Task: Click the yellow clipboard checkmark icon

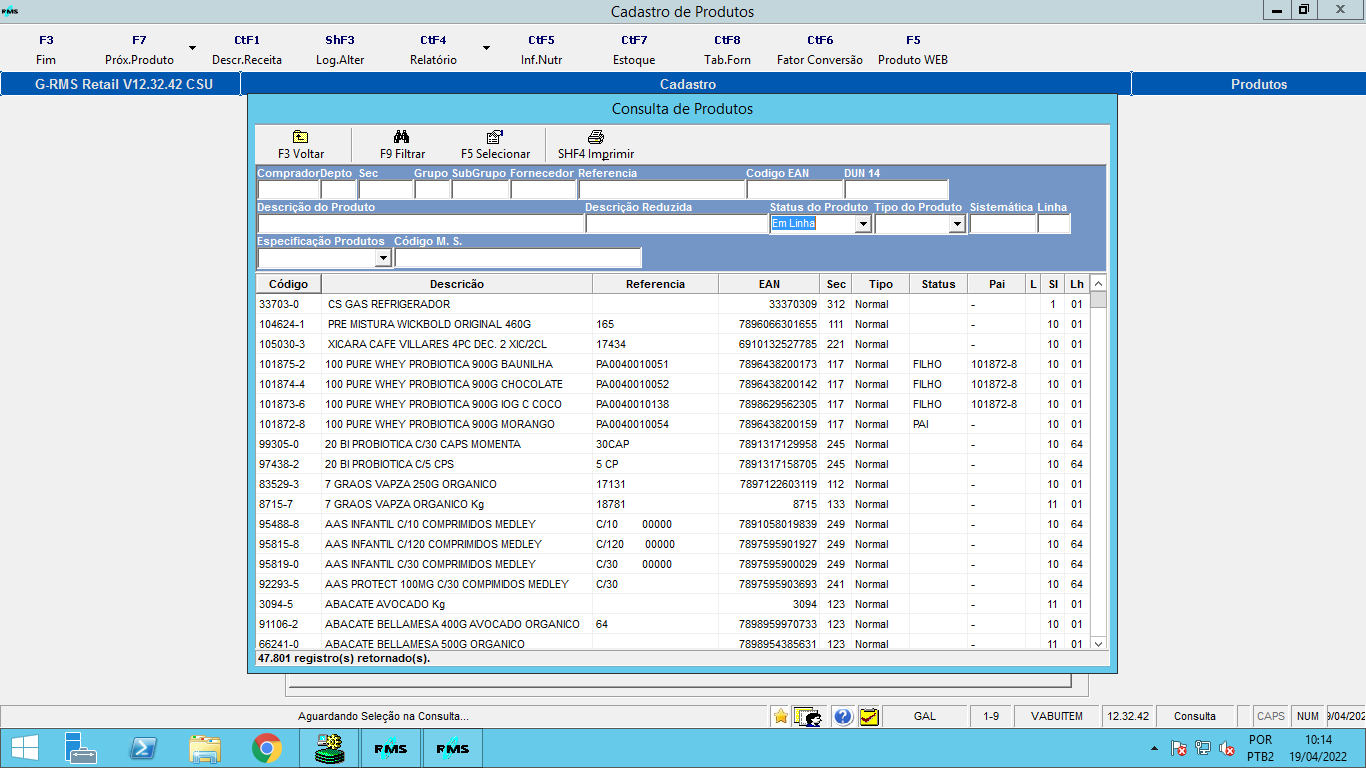Action: tap(869, 716)
